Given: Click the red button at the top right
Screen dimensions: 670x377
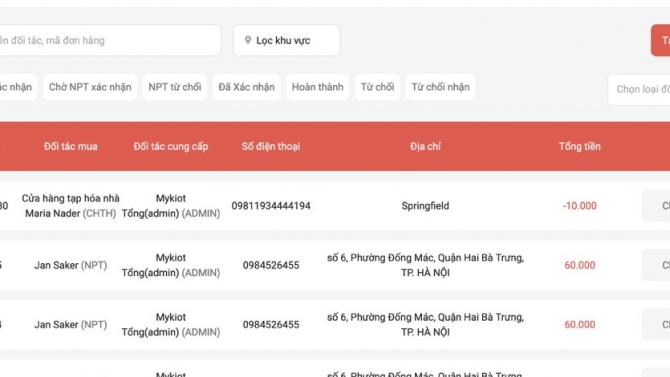Looking at the screenshot, I should [661, 40].
